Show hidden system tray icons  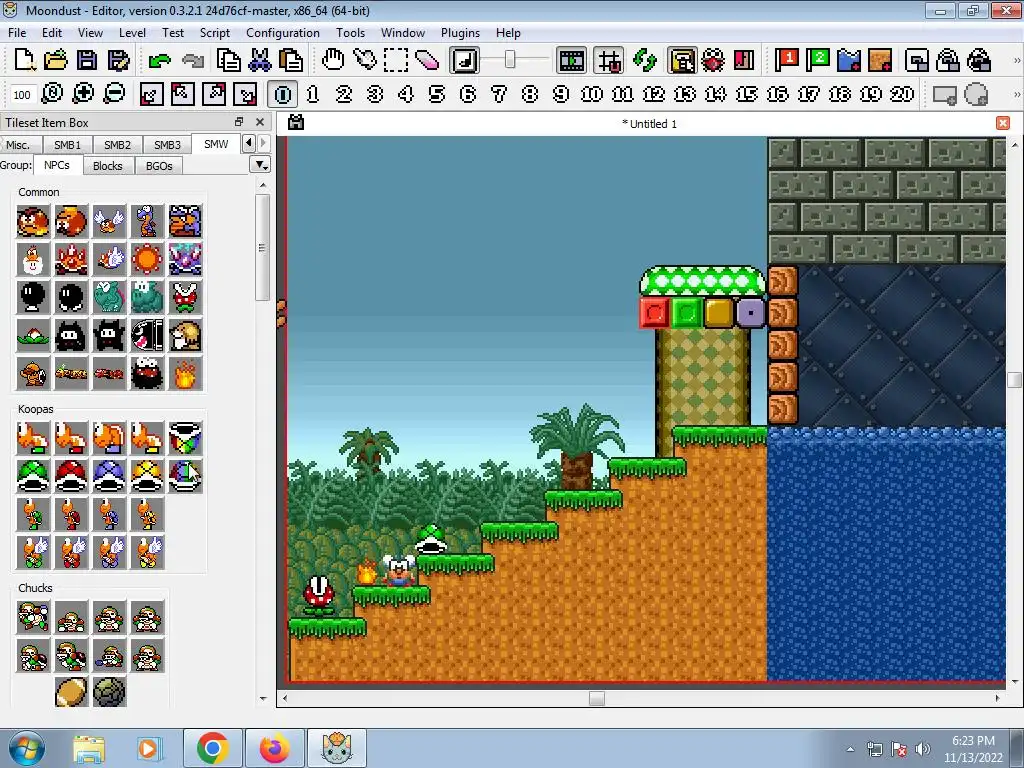[850, 749]
